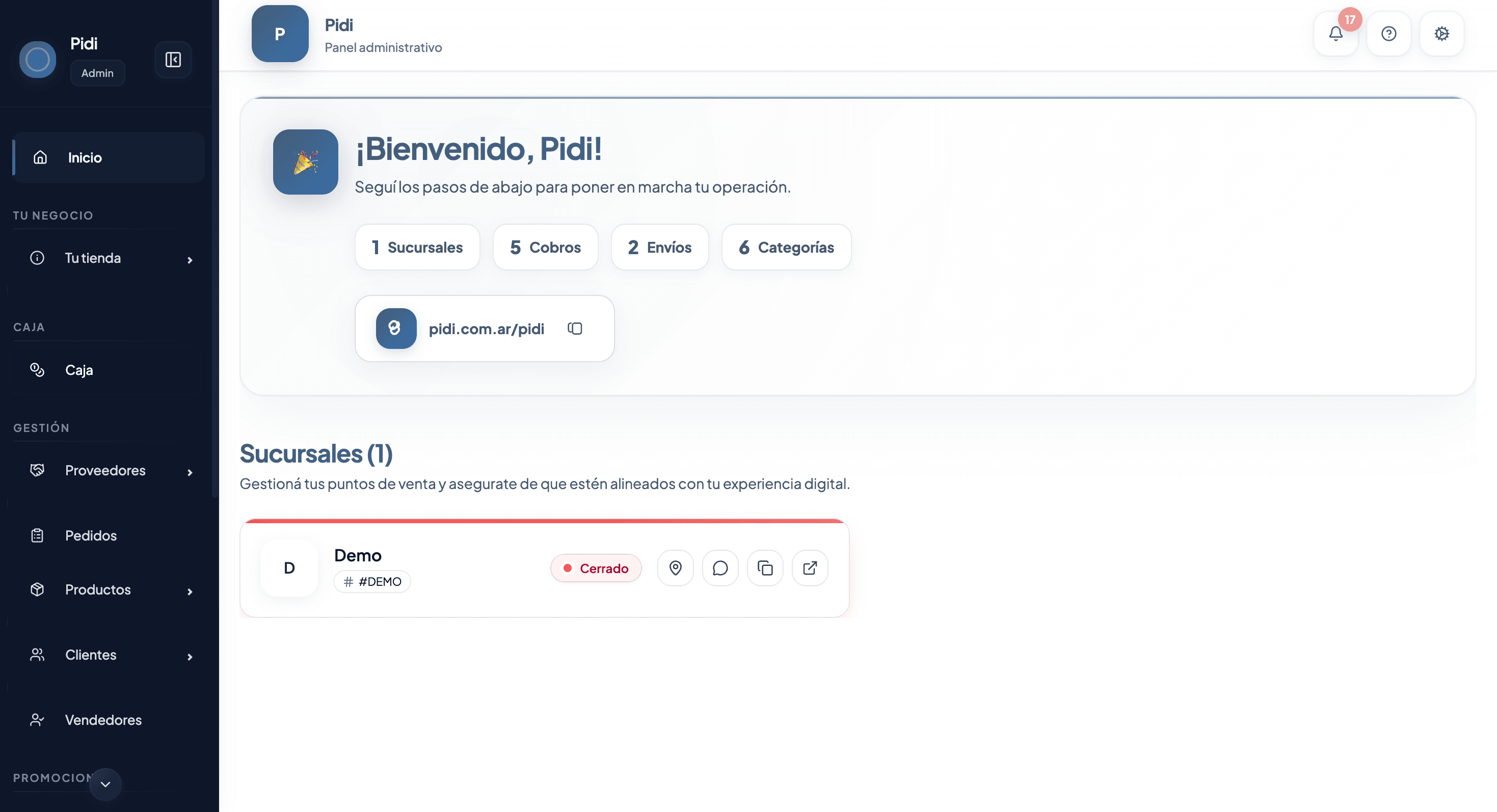
Task: Open the help center icon
Action: click(1388, 34)
